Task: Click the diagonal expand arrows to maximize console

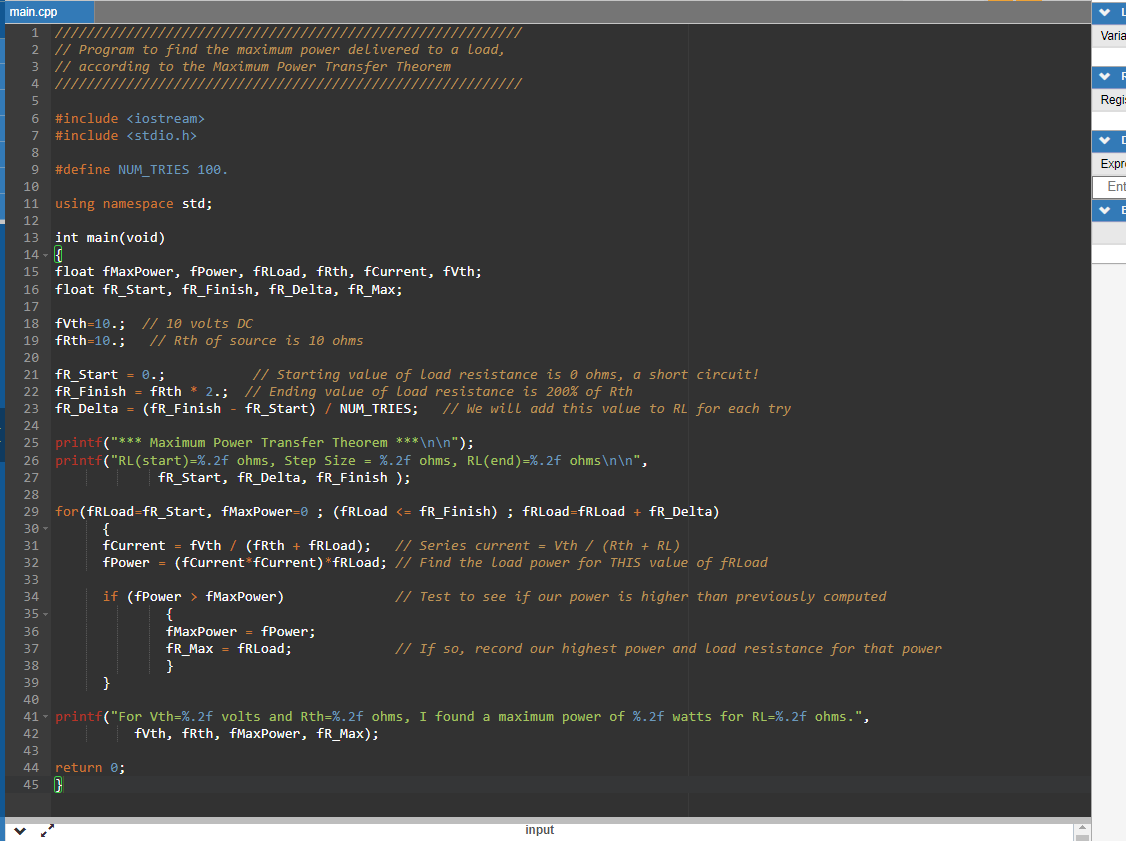Action: pyautogui.click(x=46, y=830)
